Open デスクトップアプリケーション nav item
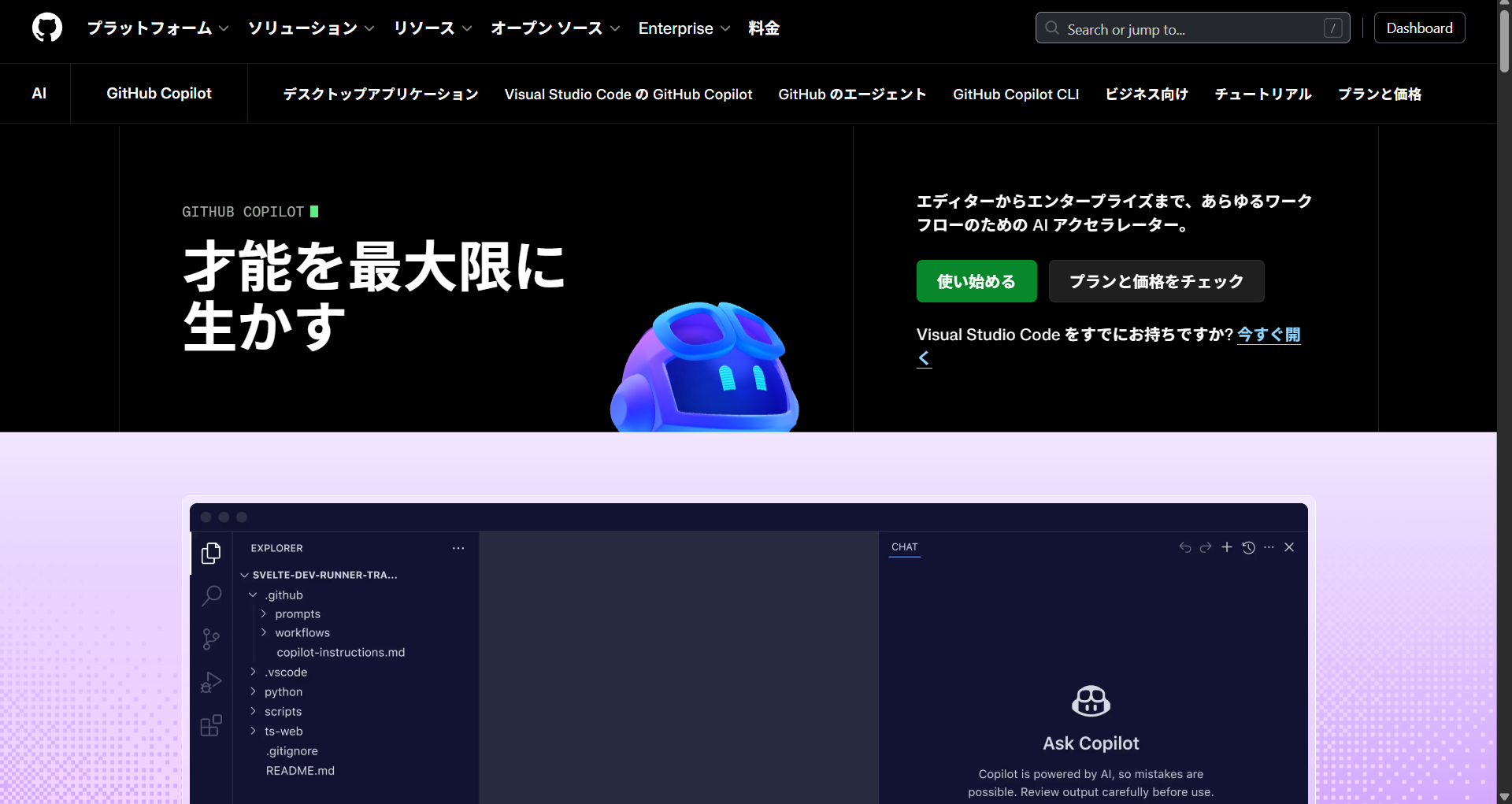 tap(380, 94)
